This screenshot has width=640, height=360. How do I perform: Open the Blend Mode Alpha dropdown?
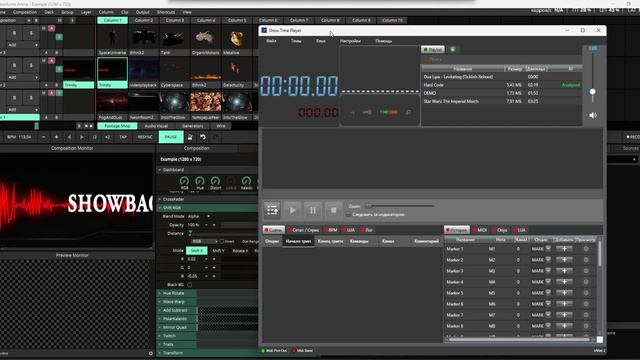pos(199,216)
